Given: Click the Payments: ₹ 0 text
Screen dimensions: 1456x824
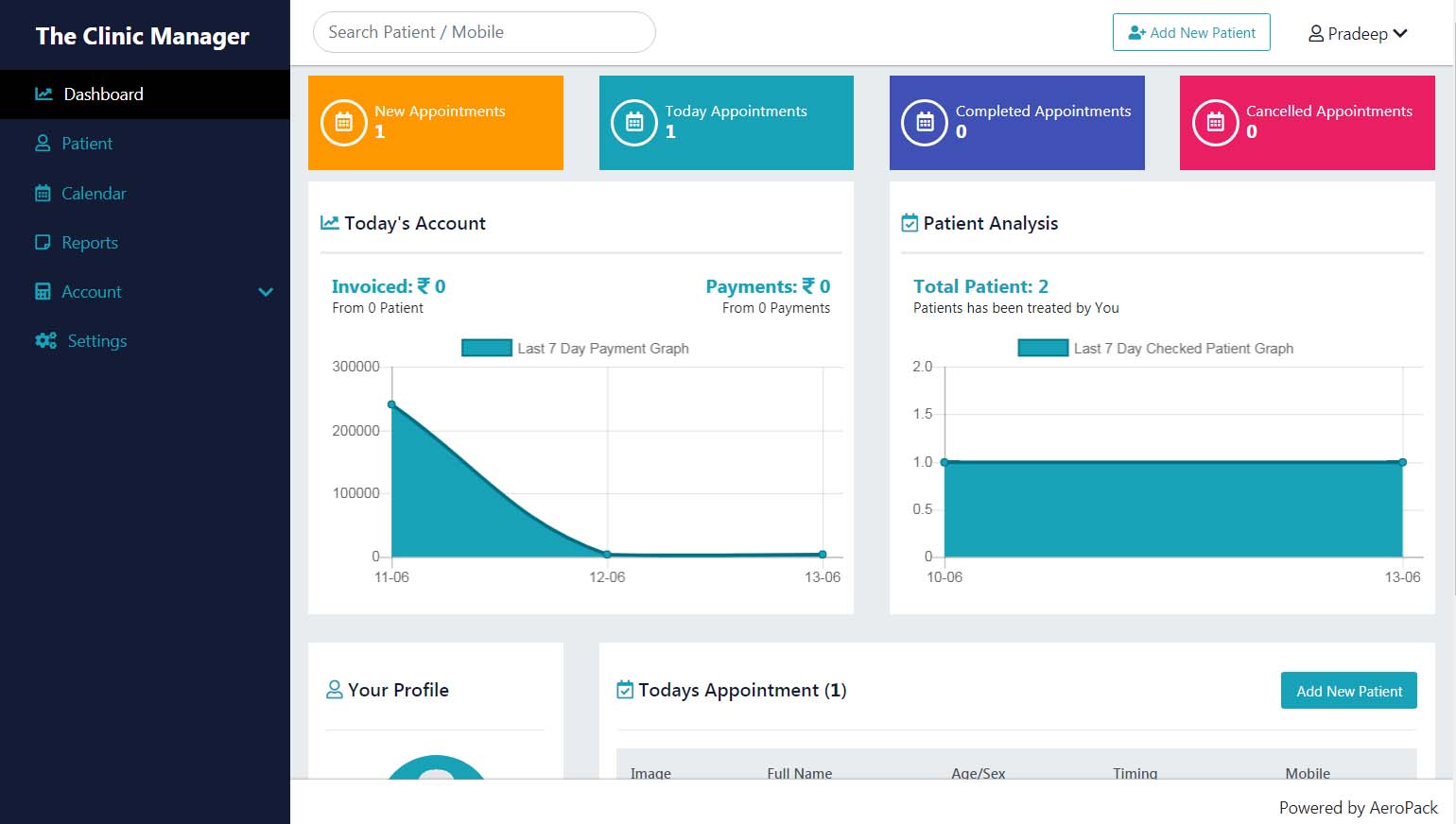Looking at the screenshot, I should [x=768, y=286].
